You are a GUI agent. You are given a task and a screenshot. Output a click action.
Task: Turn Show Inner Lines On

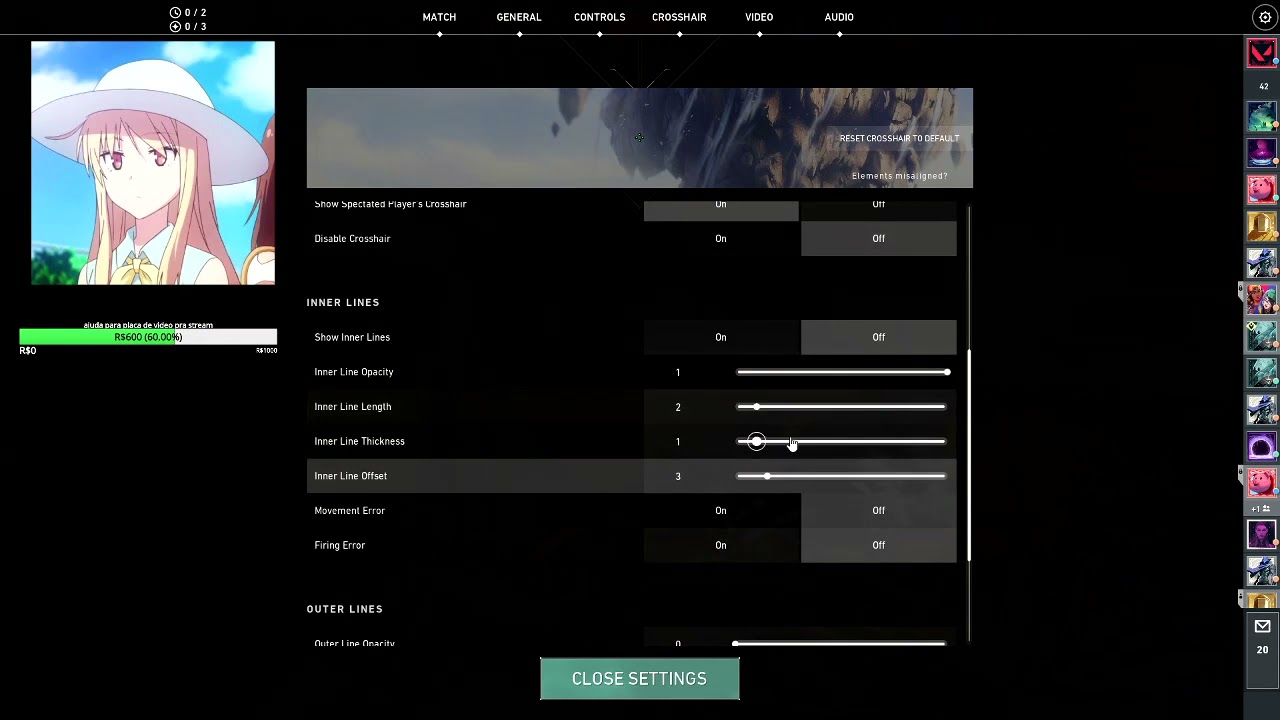point(721,337)
